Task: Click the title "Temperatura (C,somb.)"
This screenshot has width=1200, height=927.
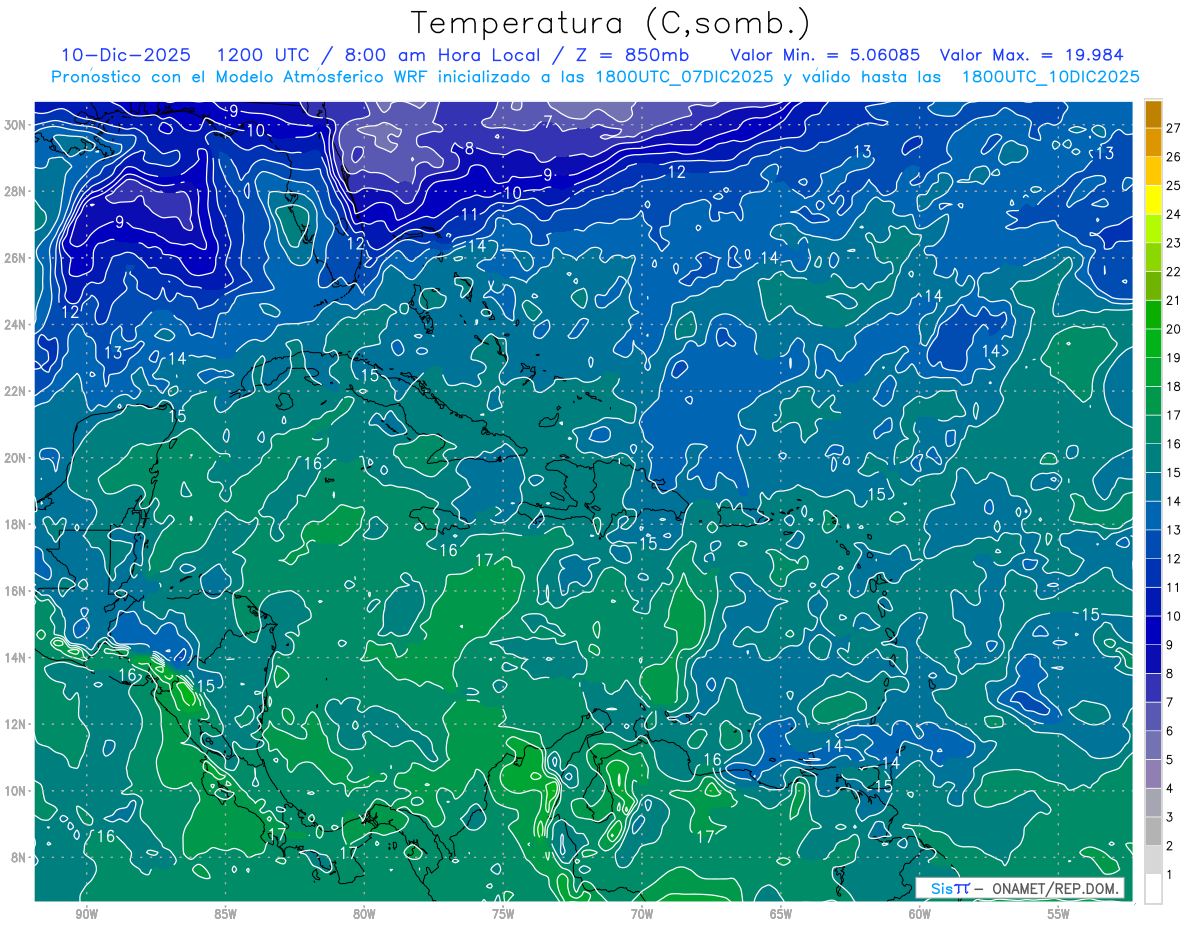Action: pos(611,23)
